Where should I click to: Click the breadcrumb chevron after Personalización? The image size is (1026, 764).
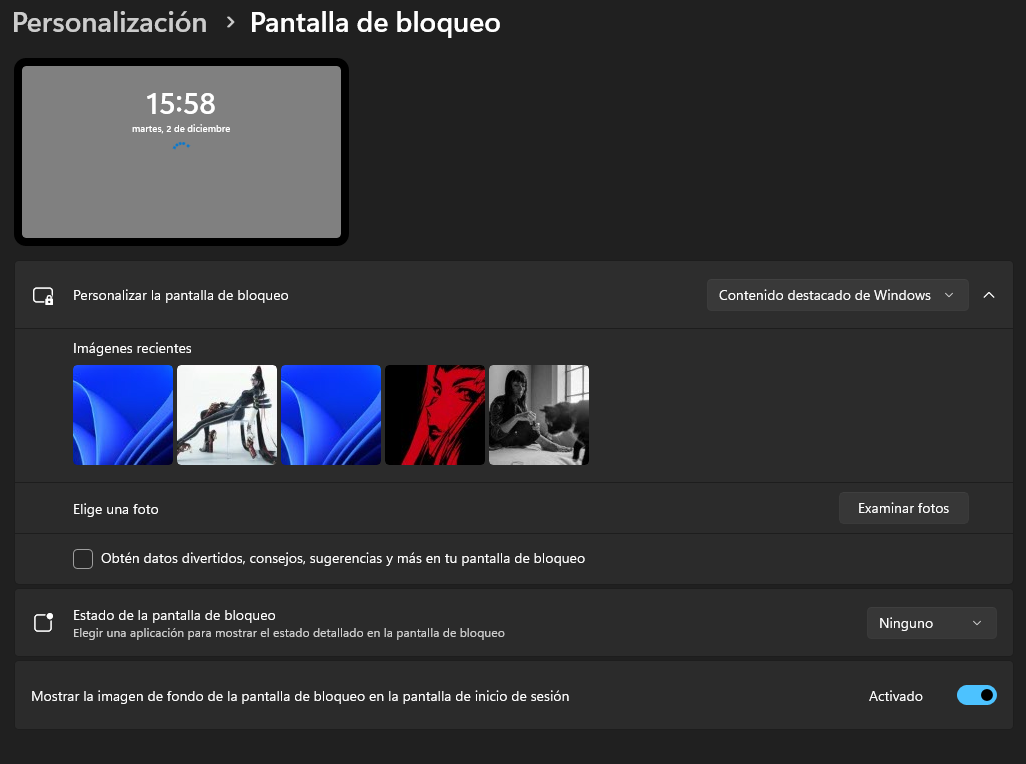point(230,23)
